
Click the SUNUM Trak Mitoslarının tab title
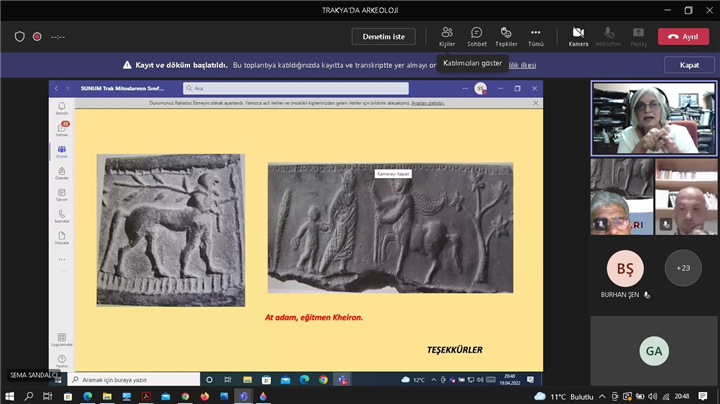click(122, 88)
